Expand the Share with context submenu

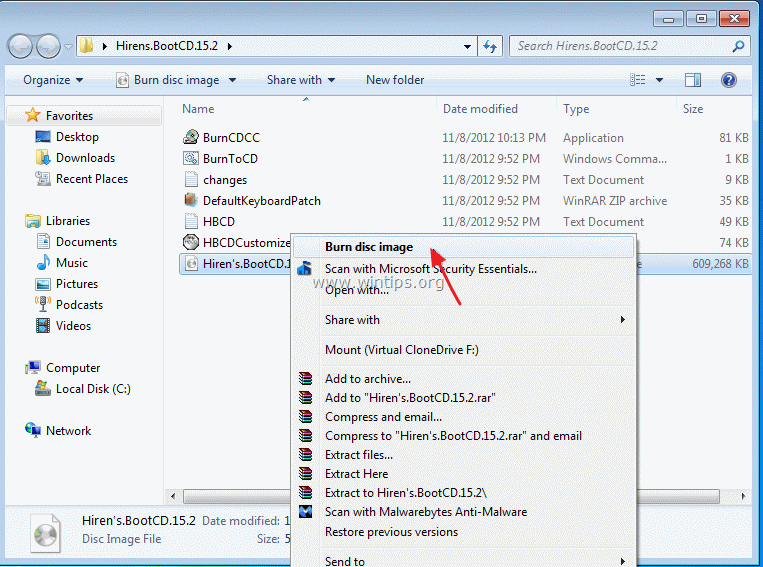622,319
